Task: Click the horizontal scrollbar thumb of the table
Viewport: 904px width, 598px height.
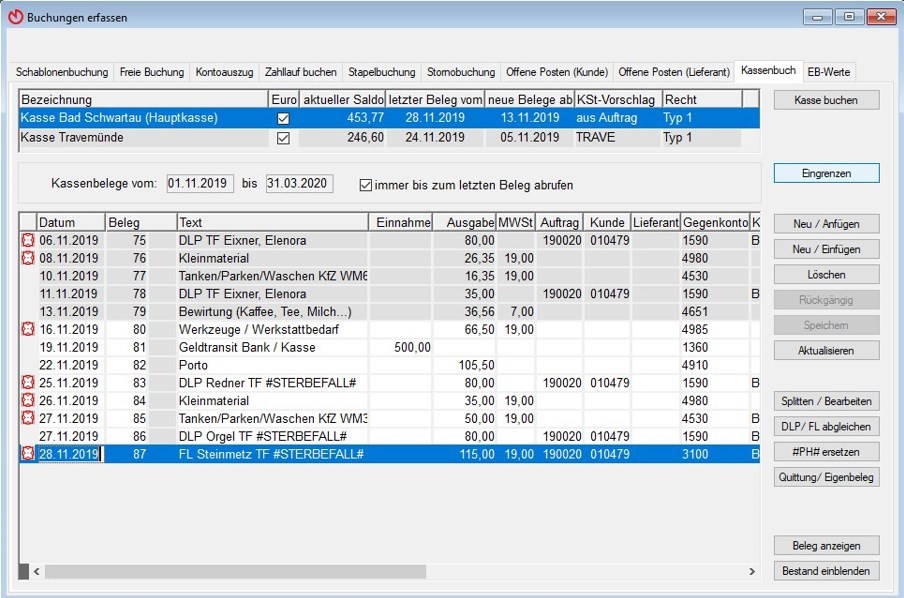Action: [x=235, y=571]
